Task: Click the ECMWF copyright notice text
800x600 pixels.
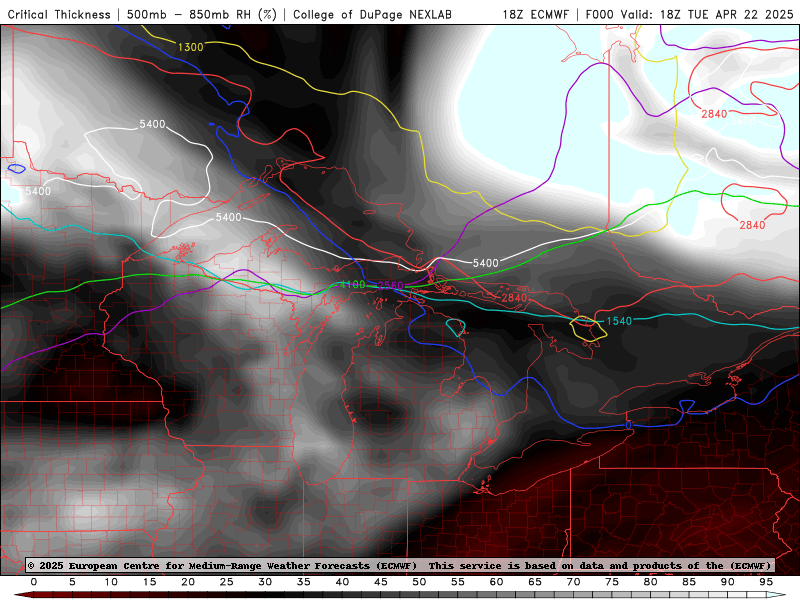Action: (x=399, y=565)
